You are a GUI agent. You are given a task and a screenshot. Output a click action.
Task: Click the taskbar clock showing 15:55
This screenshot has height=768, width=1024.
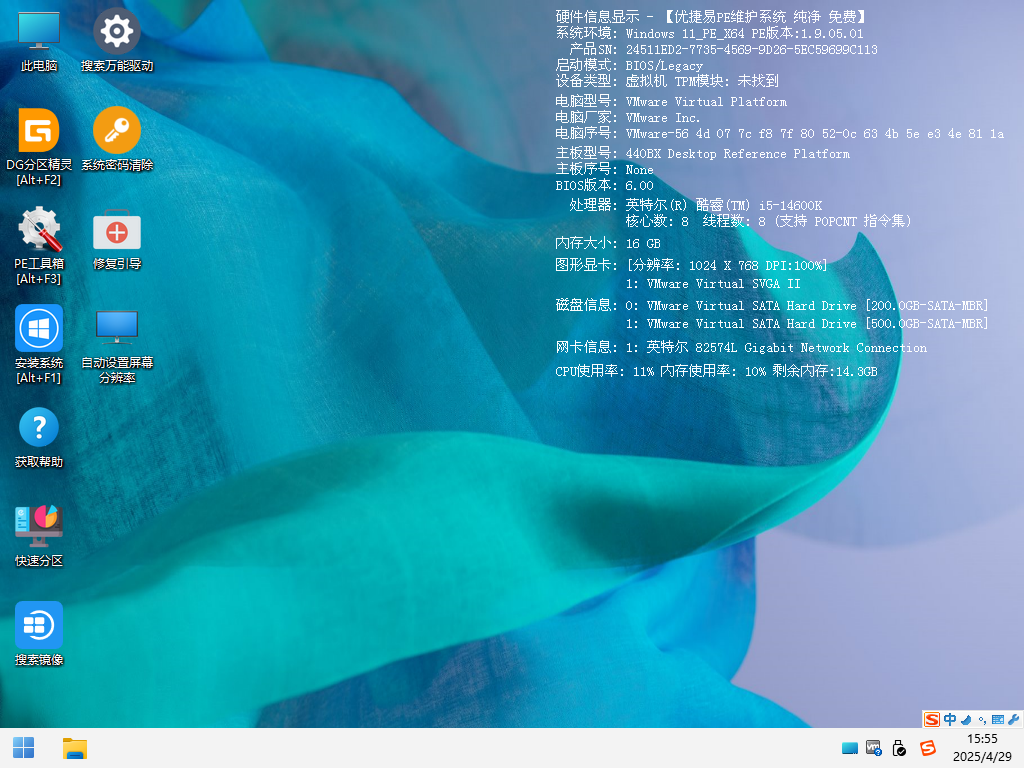pyautogui.click(x=982, y=748)
